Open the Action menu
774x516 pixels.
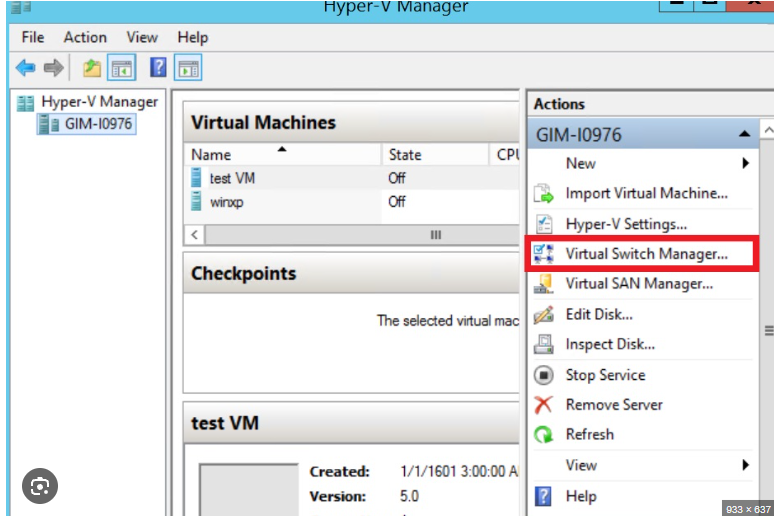85,37
